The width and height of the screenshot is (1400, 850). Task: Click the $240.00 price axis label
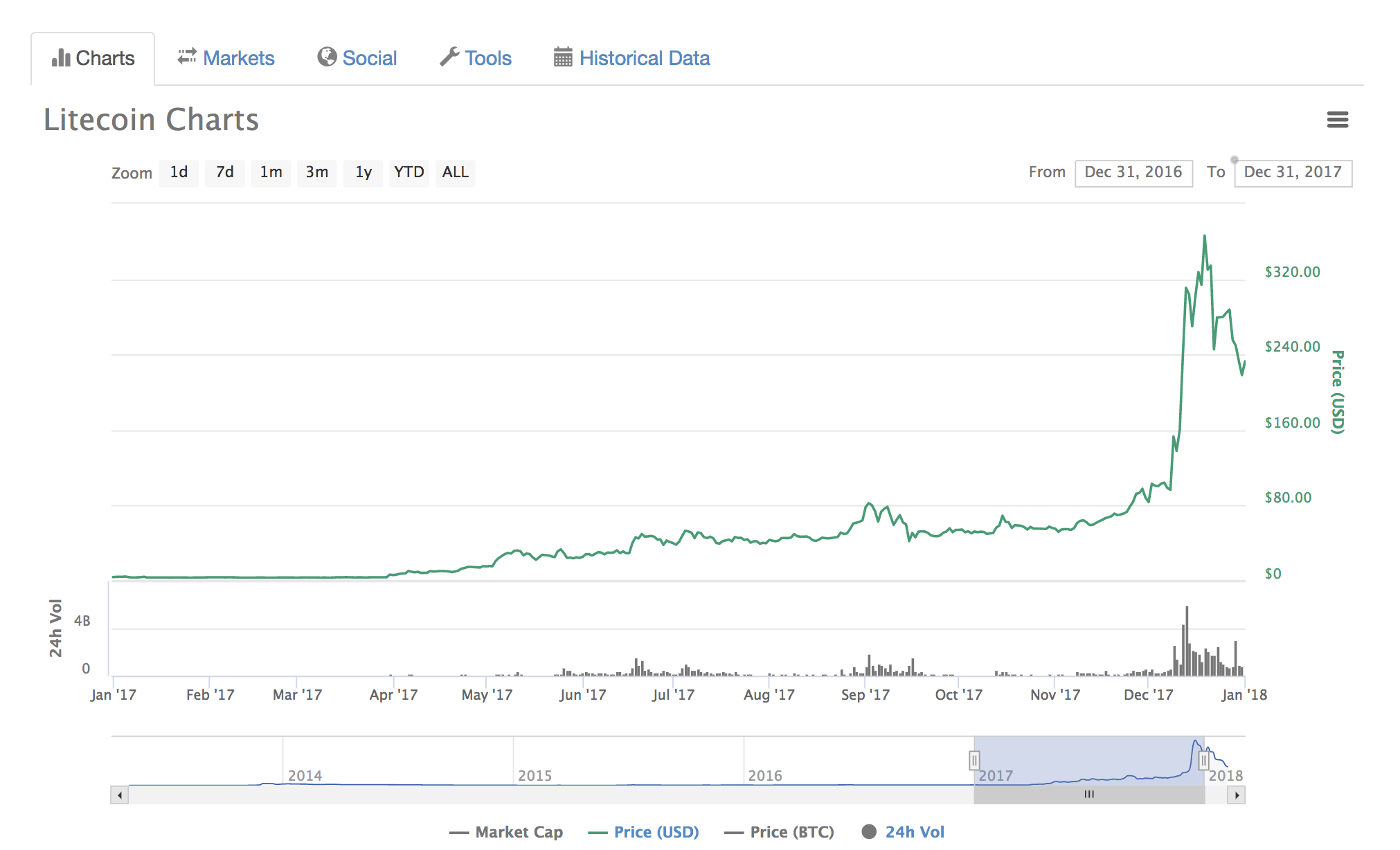[1292, 347]
